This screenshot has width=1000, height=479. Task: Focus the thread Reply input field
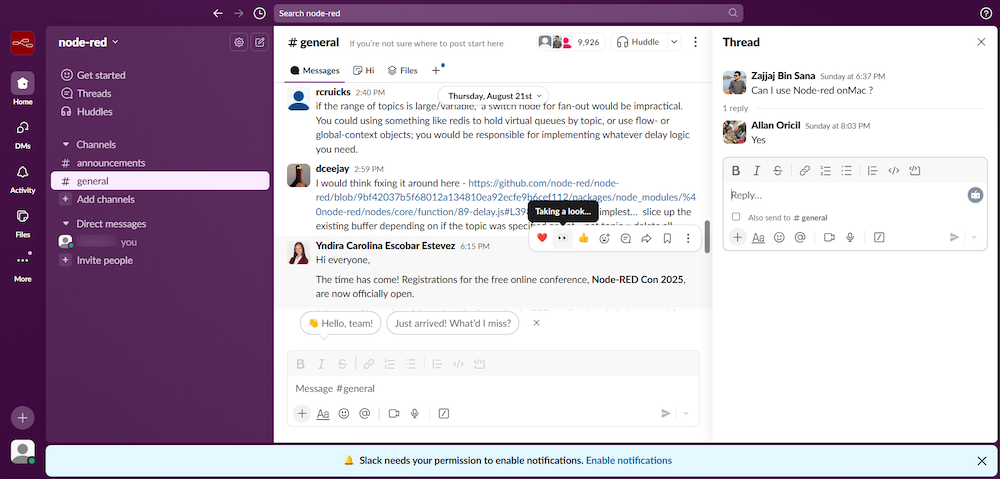(x=846, y=195)
